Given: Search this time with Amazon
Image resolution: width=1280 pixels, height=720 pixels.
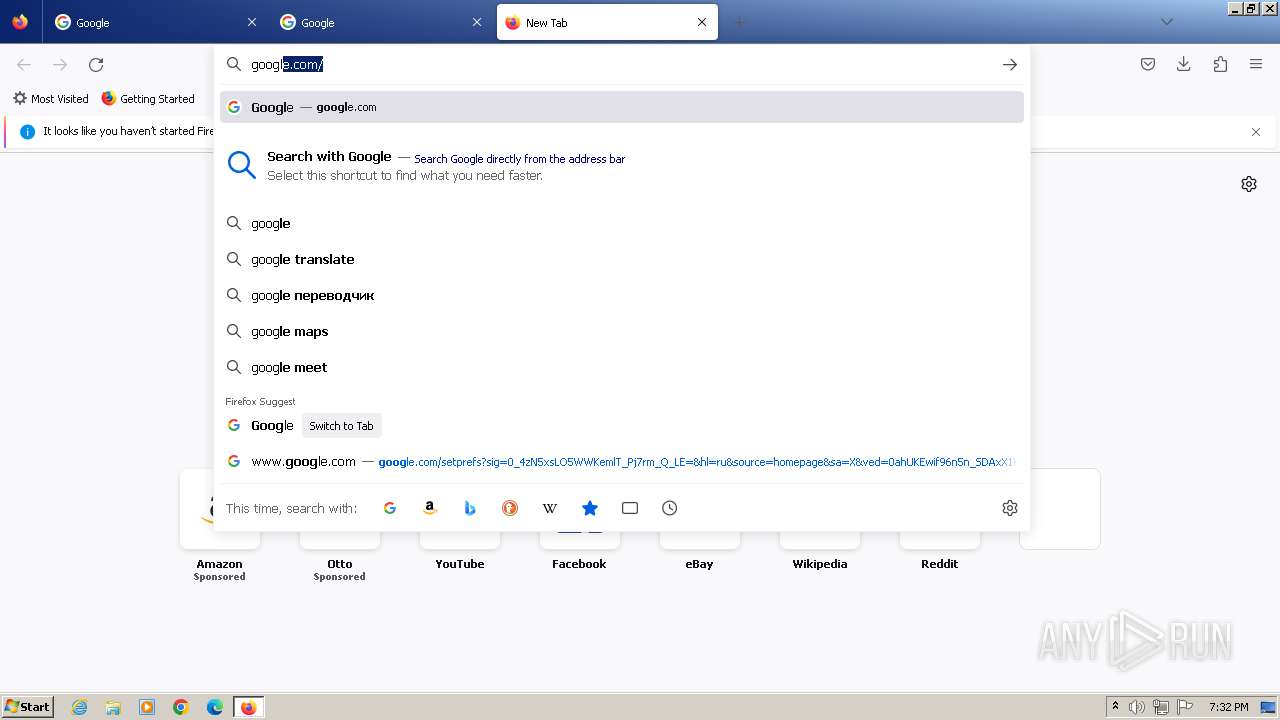Looking at the screenshot, I should 430,508.
